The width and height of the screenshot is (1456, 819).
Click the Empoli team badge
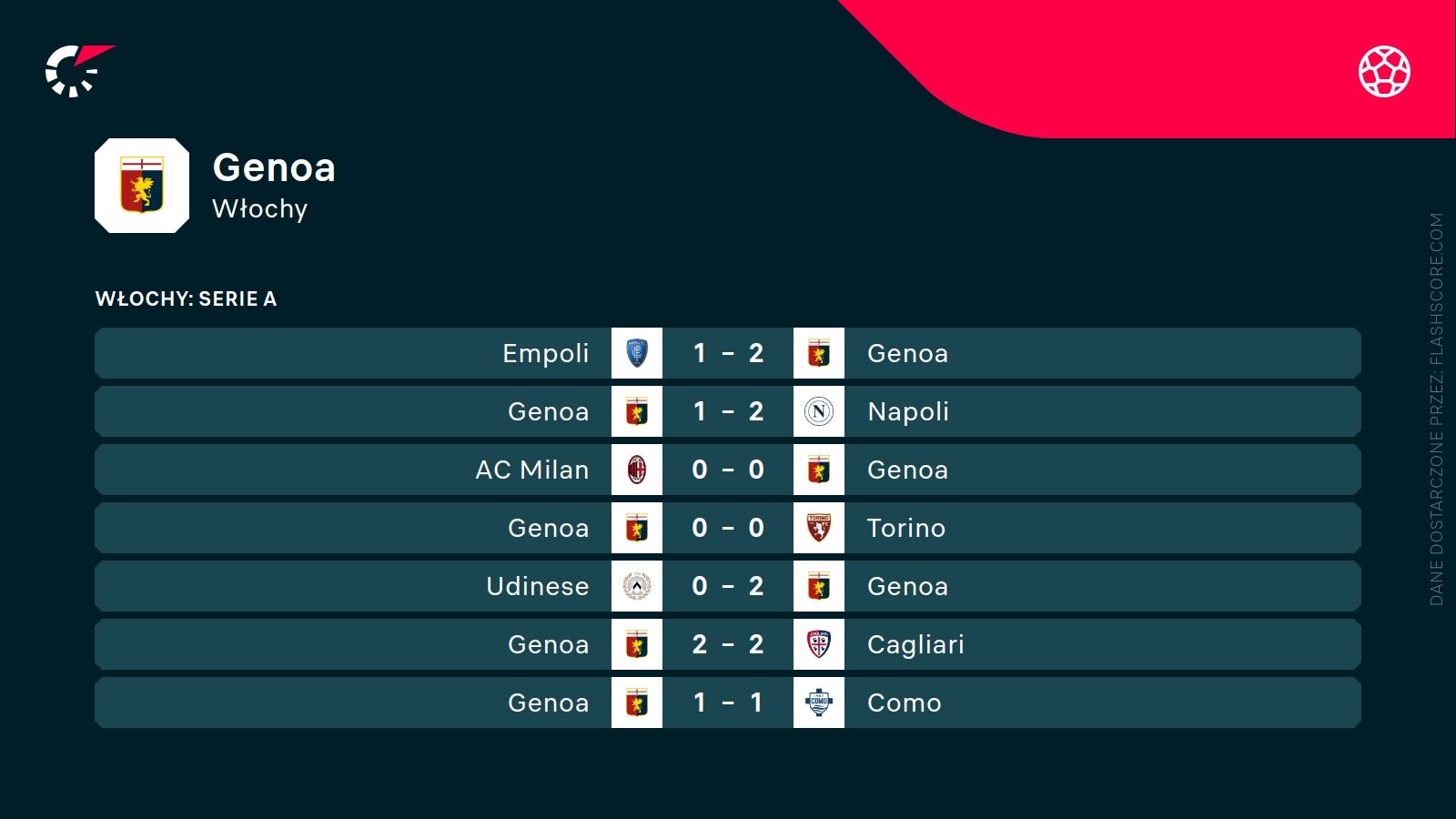(637, 353)
